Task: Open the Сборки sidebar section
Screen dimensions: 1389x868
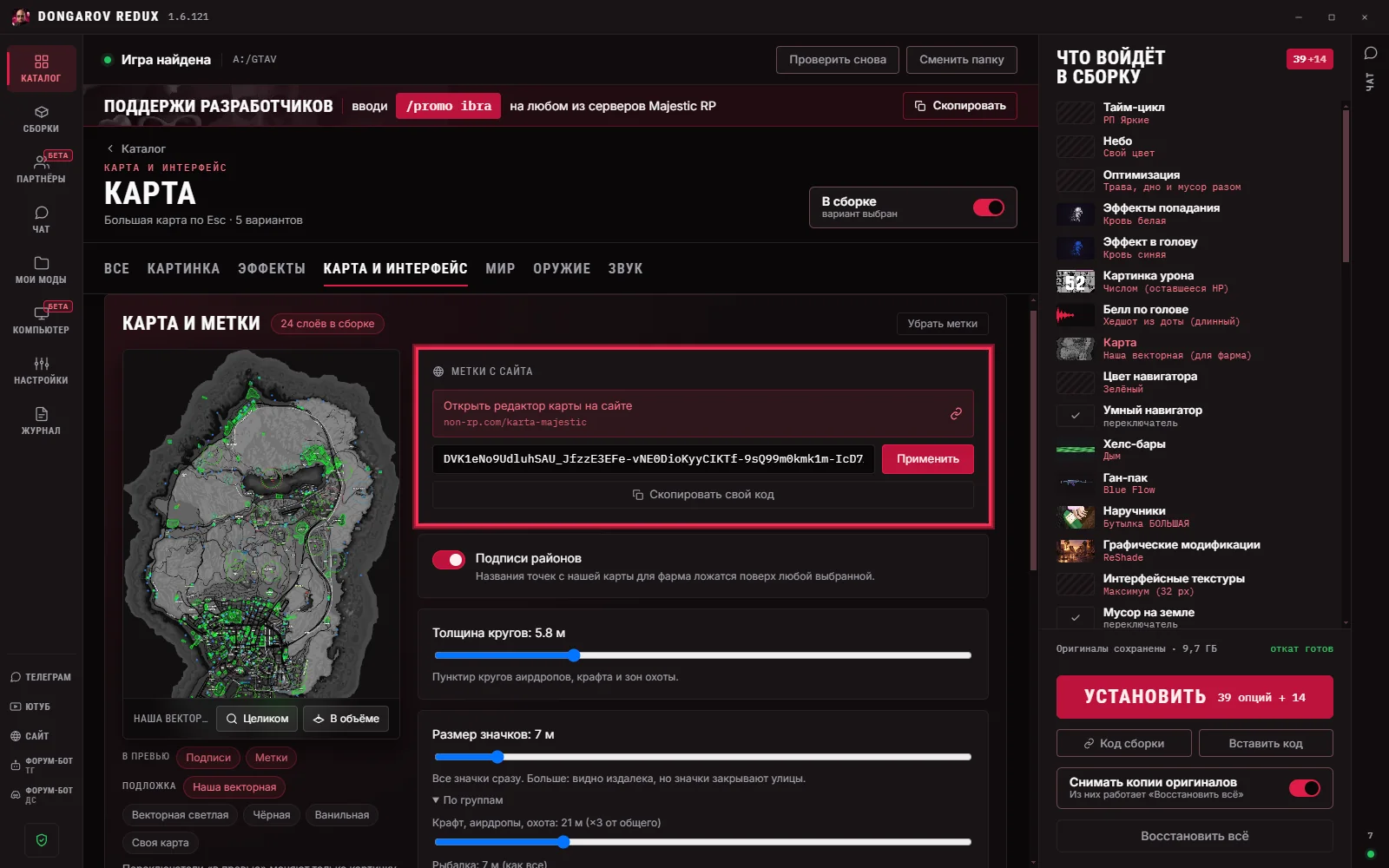Action: click(x=41, y=119)
